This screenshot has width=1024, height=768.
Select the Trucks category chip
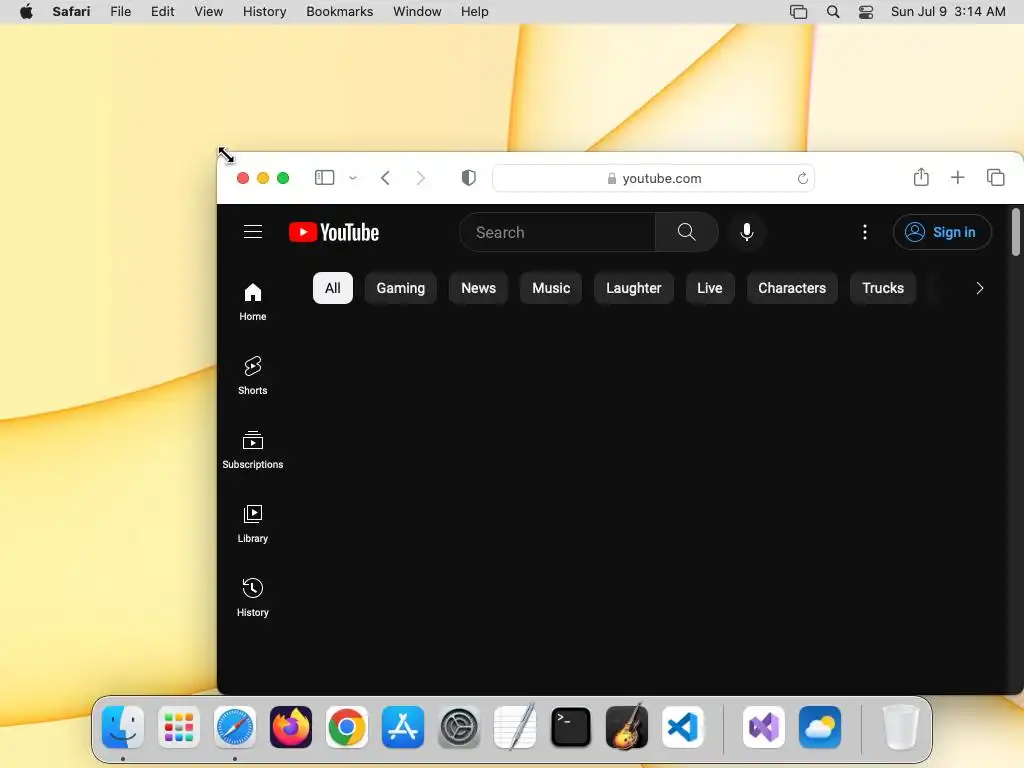883,288
